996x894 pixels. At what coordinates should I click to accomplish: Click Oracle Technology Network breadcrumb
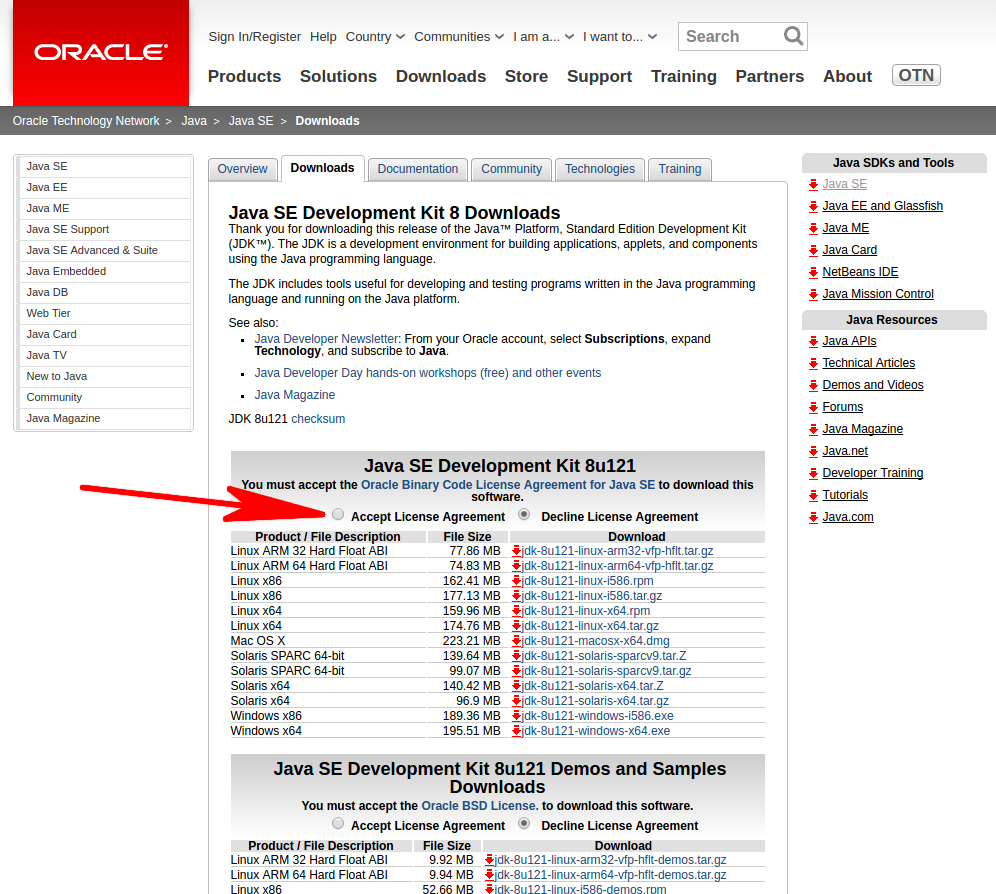point(86,121)
